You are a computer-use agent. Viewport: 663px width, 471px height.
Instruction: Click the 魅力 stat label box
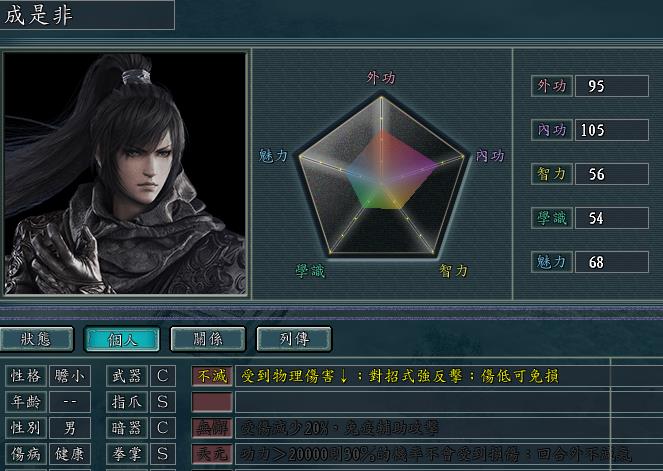click(552, 262)
